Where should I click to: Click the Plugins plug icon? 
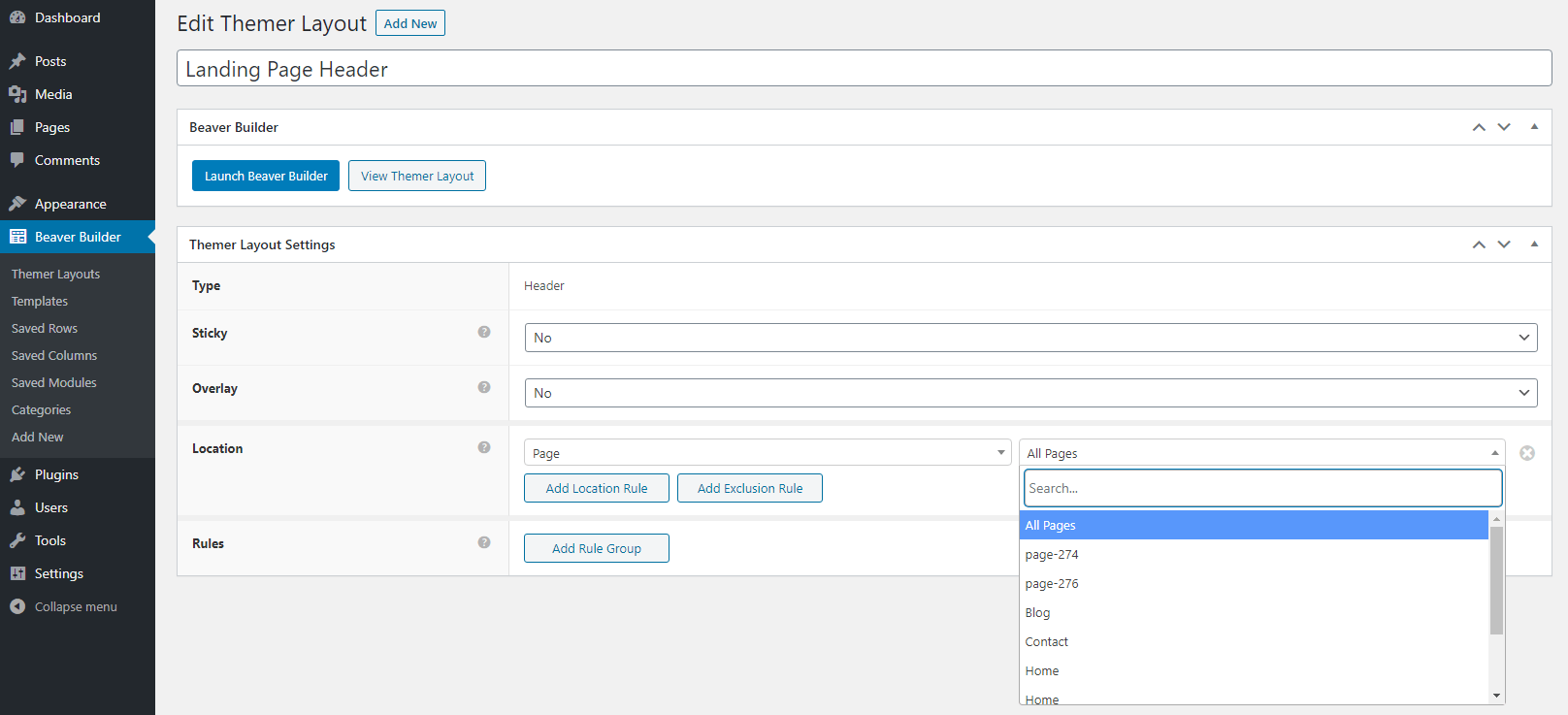tap(17, 474)
